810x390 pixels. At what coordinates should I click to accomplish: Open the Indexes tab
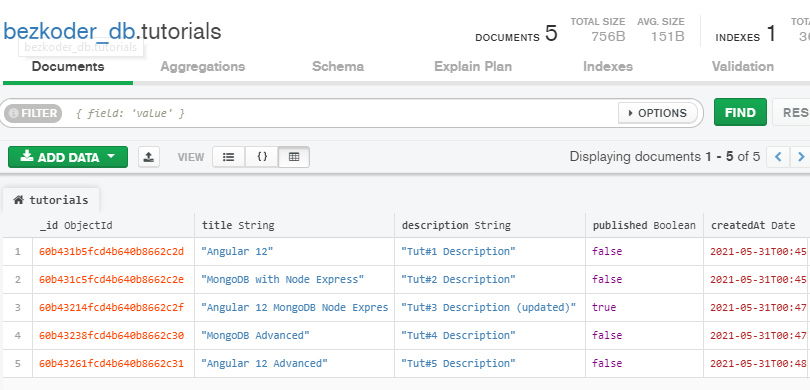tap(608, 67)
